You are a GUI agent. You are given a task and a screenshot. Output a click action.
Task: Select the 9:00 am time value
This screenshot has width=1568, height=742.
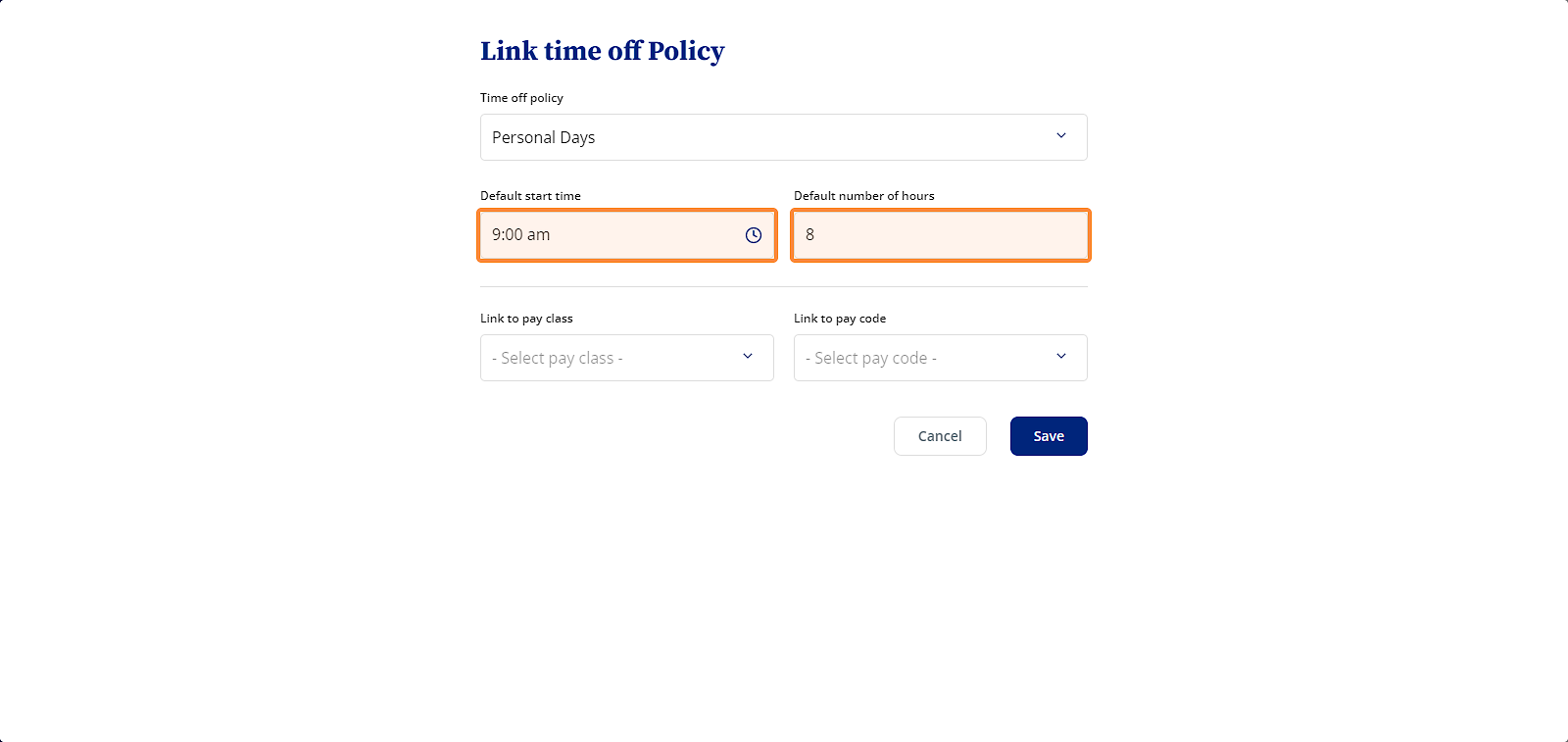520,235
